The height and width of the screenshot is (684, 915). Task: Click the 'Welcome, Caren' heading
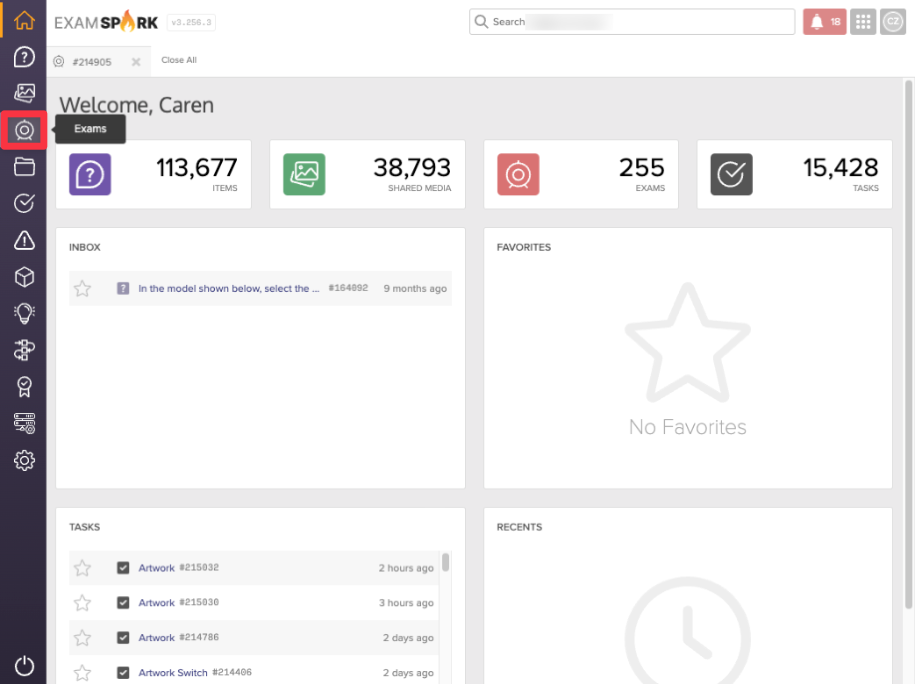[x=137, y=105]
